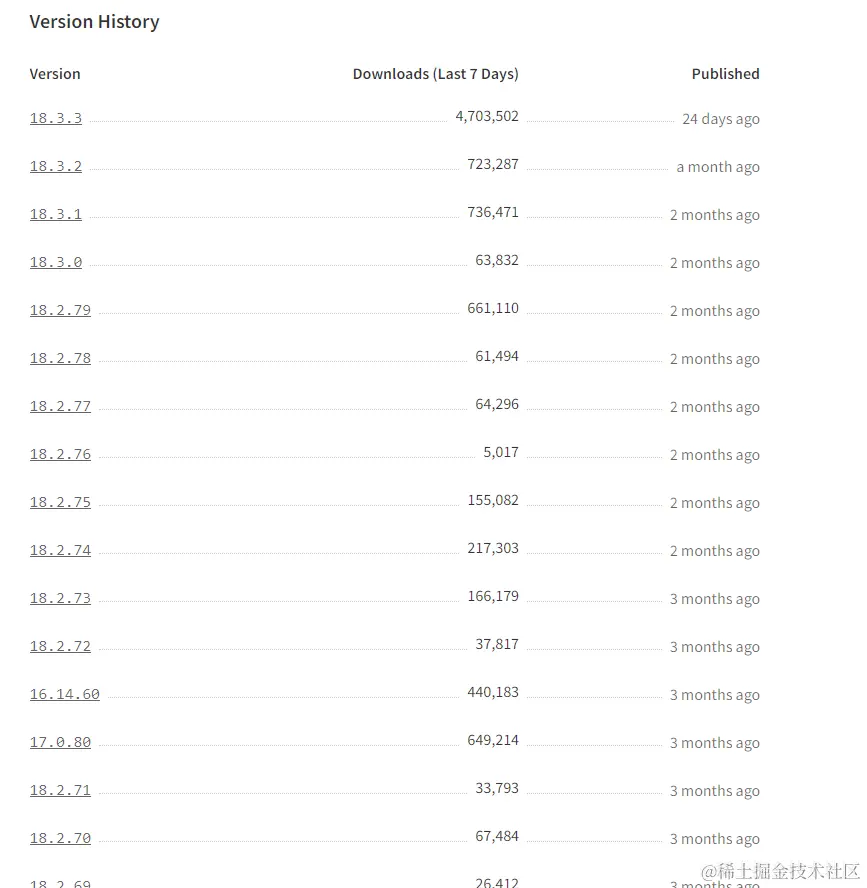Select version 18.2.71 link

click(60, 791)
